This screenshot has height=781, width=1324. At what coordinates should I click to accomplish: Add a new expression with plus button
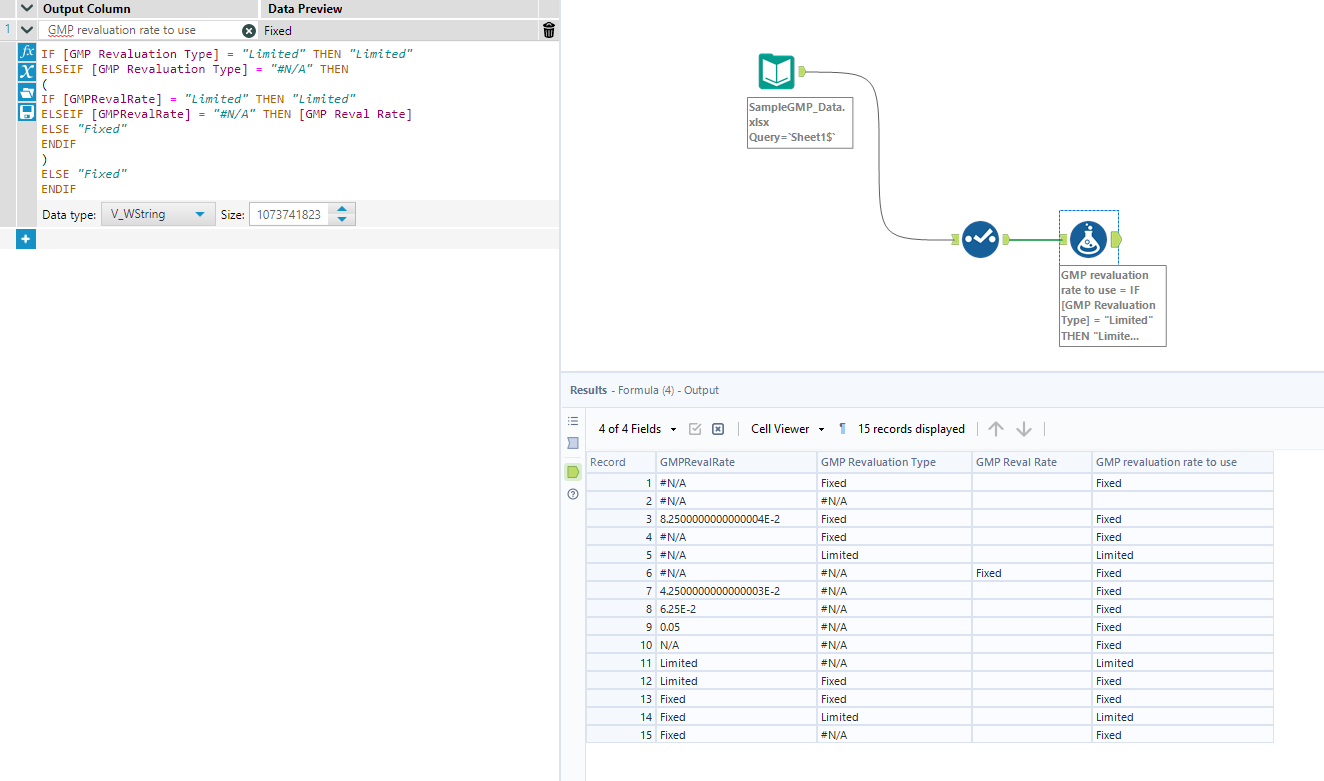point(25,239)
